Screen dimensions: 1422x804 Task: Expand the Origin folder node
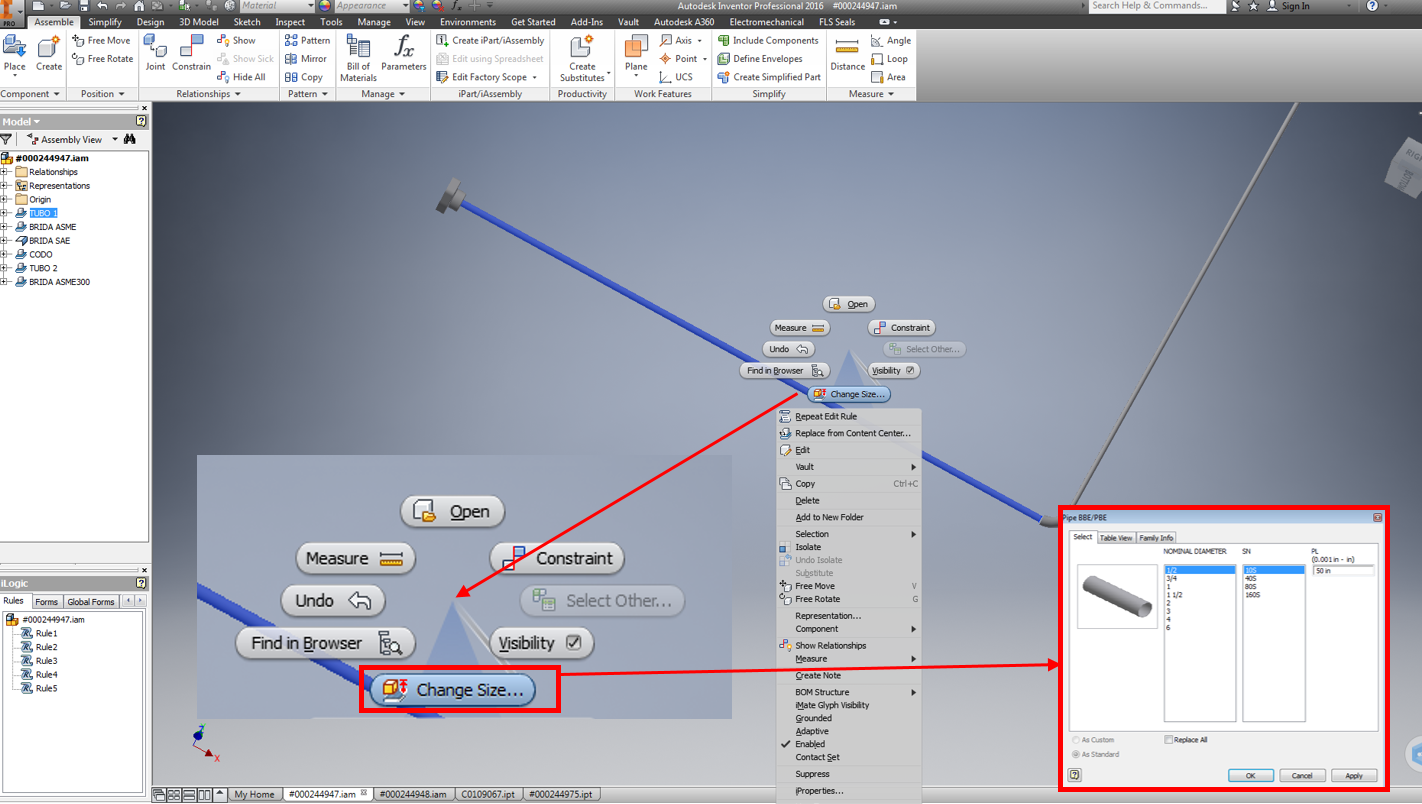point(5,199)
